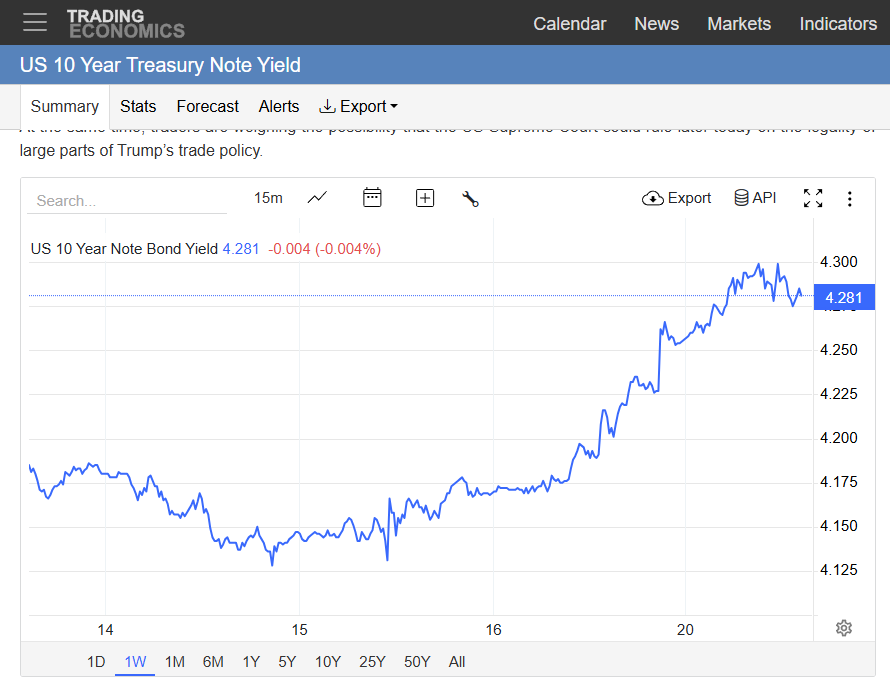
Task: Select the 1Y time range
Action: 251,662
